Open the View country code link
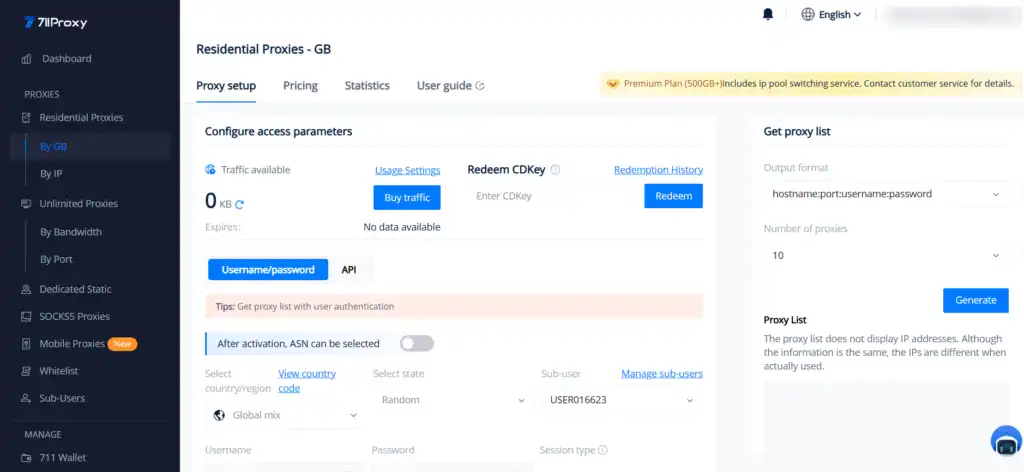1024x472 pixels. tap(307, 381)
